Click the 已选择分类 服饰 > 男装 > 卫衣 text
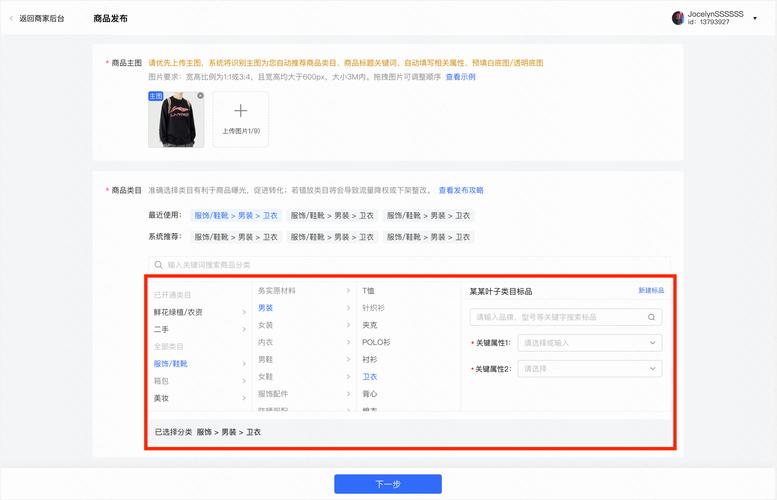Viewport: 777px width, 500px height. [x=208, y=432]
